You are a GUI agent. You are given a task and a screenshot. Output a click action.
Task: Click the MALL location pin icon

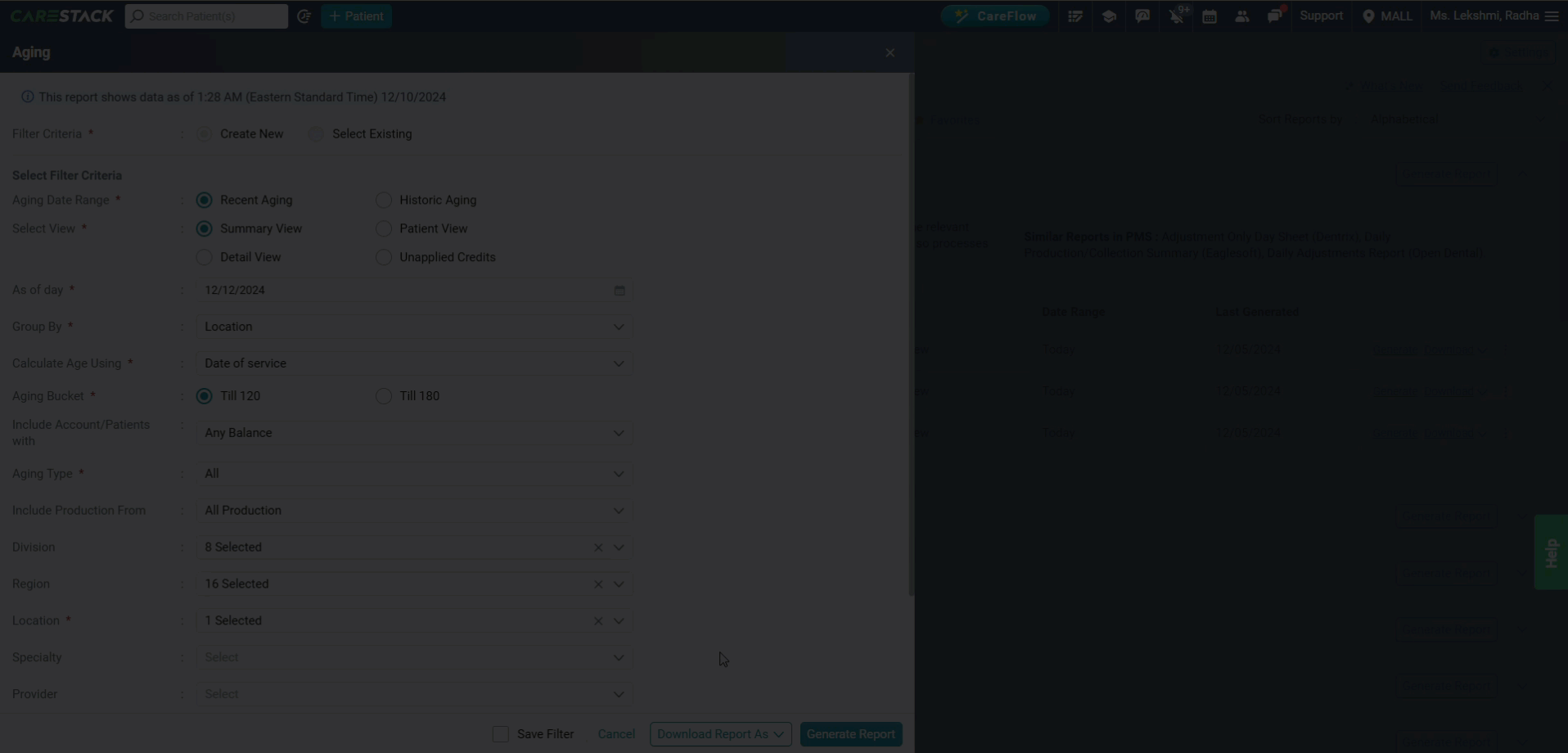[1370, 16]
